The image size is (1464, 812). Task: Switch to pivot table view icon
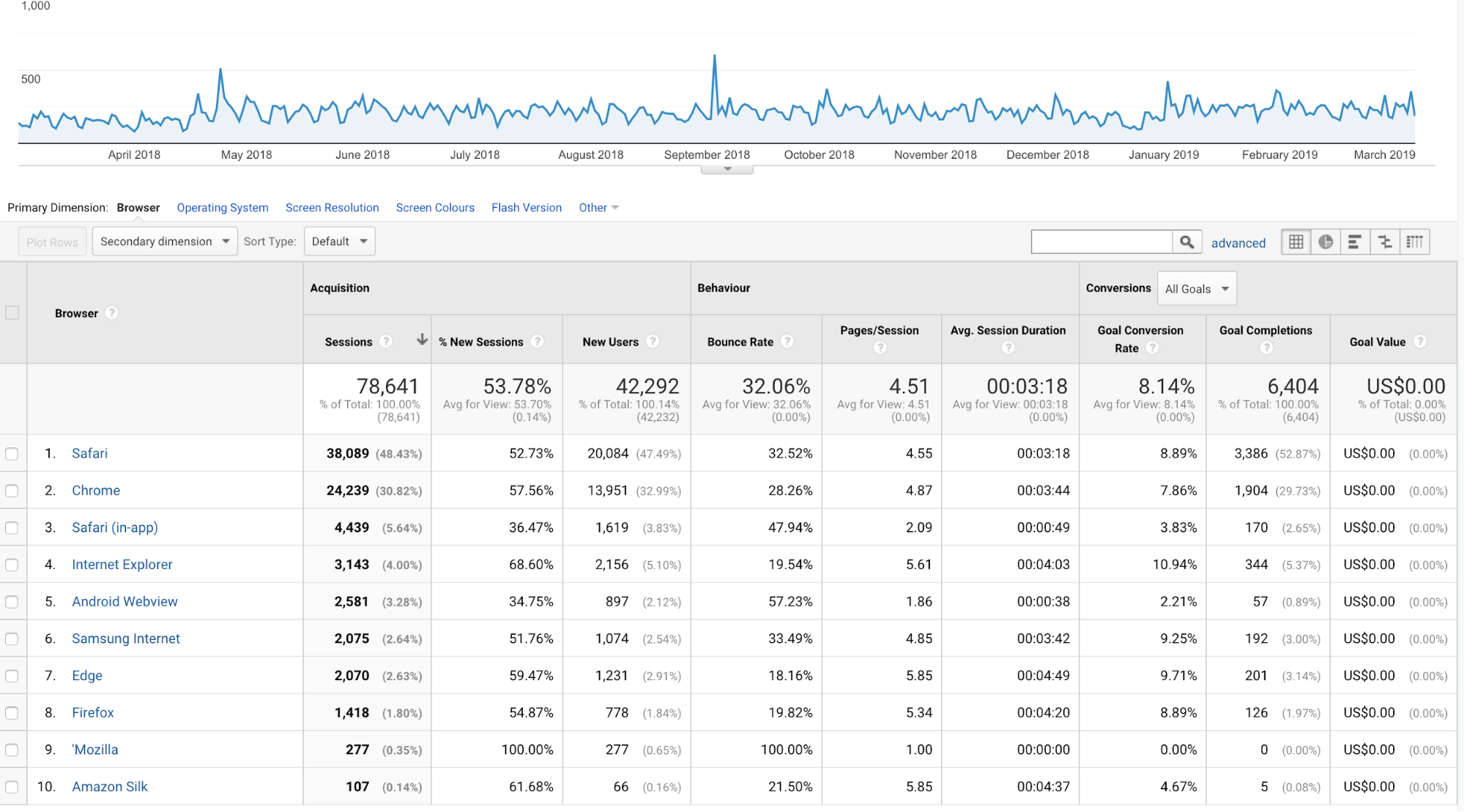[x=1415, y=242]
